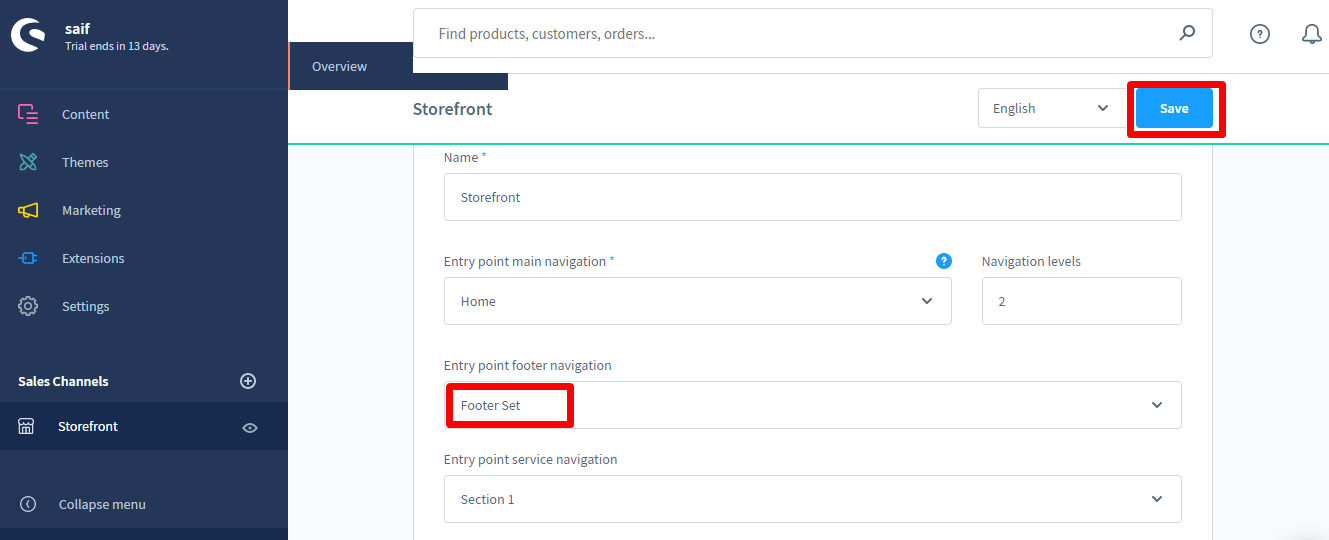Open the Content menu icon

tap(28, 114)
